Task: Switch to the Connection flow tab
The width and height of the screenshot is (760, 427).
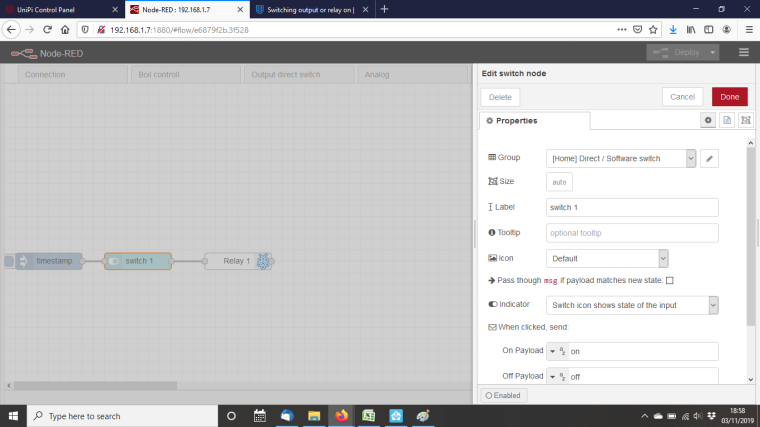Action: point(73,75)
